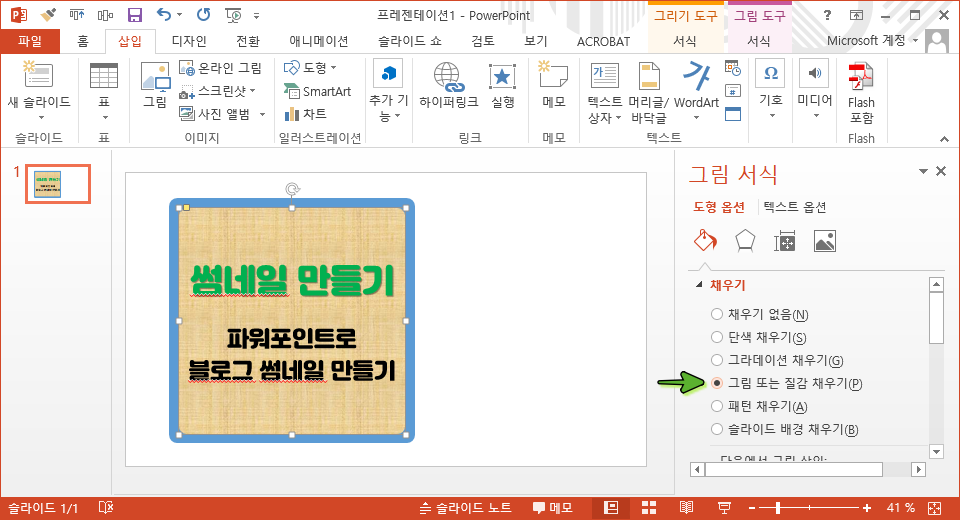Start slide show from status bar
The height and width of the screenshot is (520, 960).
[724, 508]
